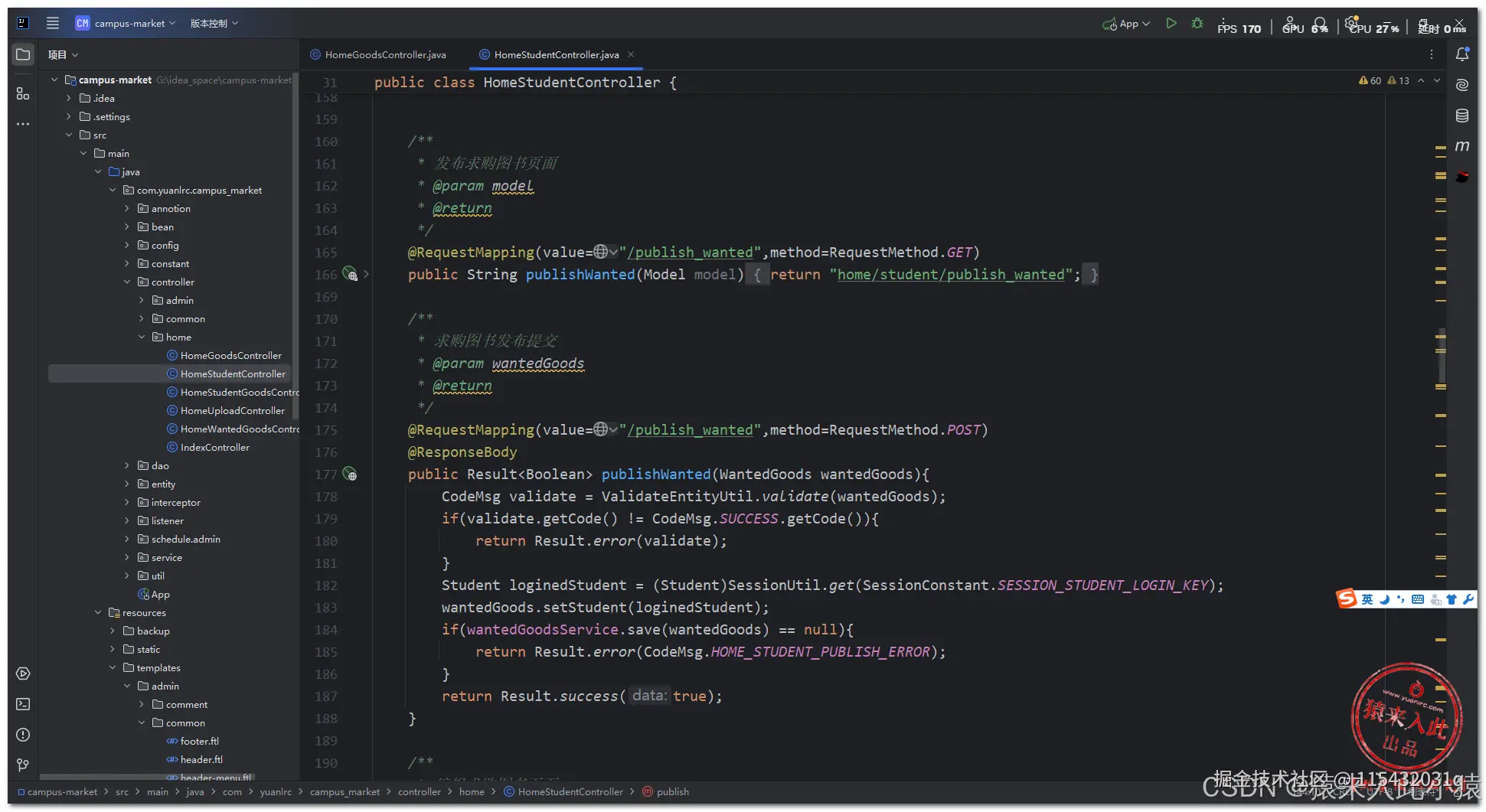Screen dimensions: 1486x812
Task: Click the Sogou input method S logo
Action: click(x=1347, y=598)
